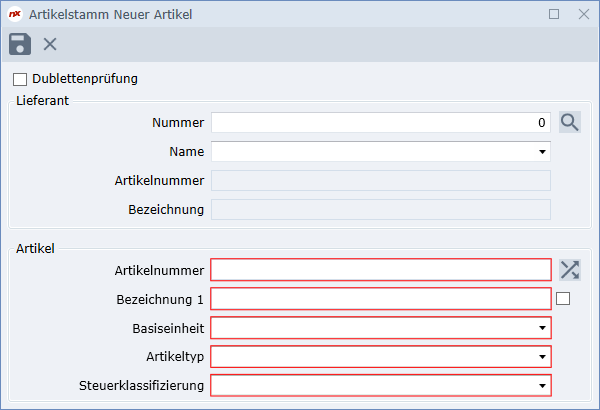Click the article Artikelnummer input field
This screenshot has width=600, height=410.
click(x=380, y=269)
